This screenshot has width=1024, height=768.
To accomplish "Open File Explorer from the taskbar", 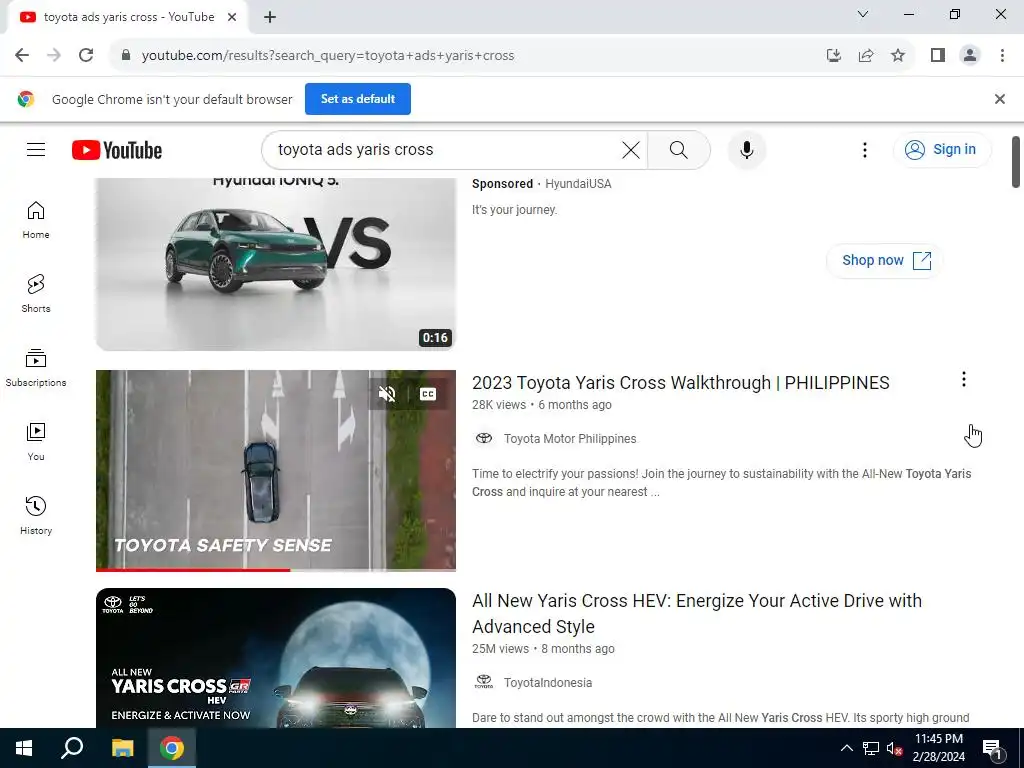I will pyautogui.click(x=122, y=748).
